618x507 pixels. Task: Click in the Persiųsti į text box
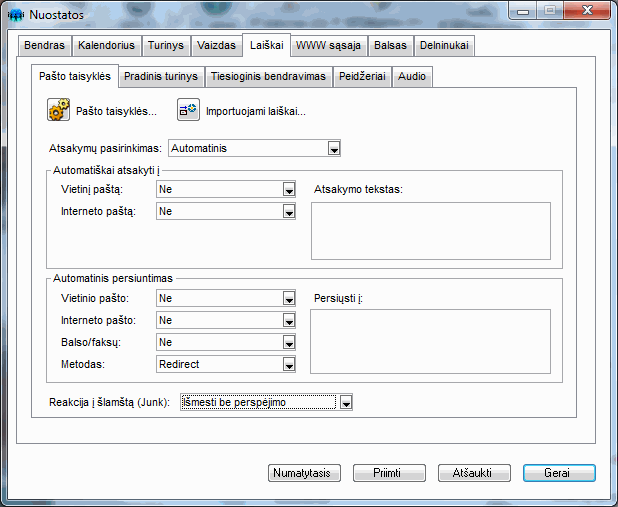pos(430,343)
